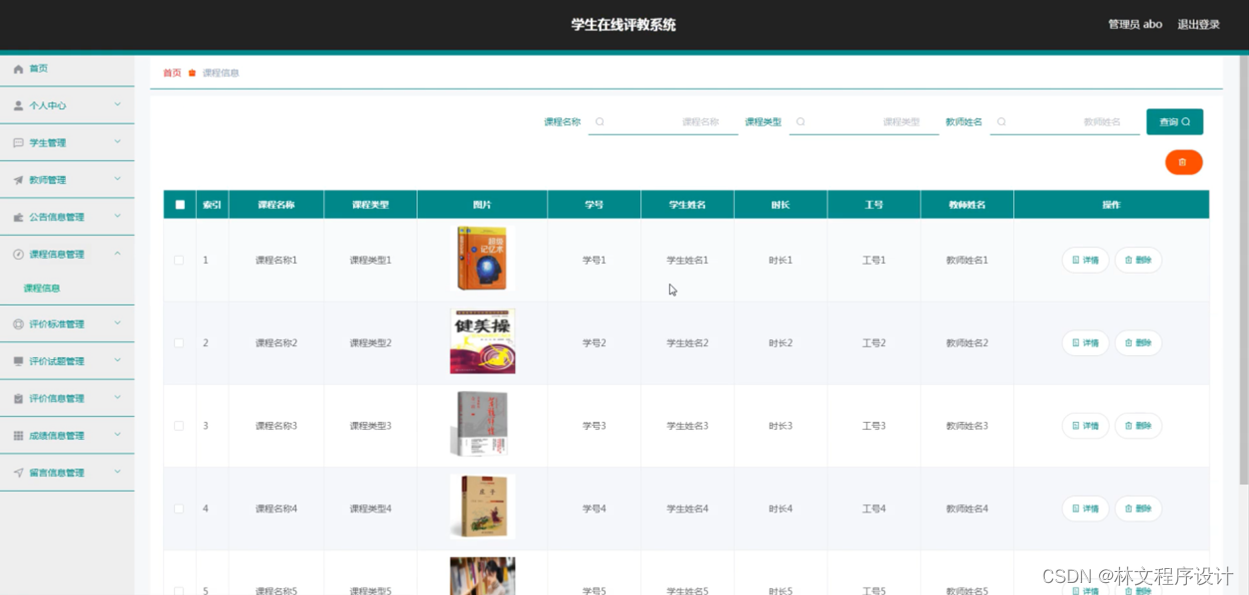Collapse the 课程信息管理 menu chevron
This screenshot has height=595, width=1249.
(117, 254)
